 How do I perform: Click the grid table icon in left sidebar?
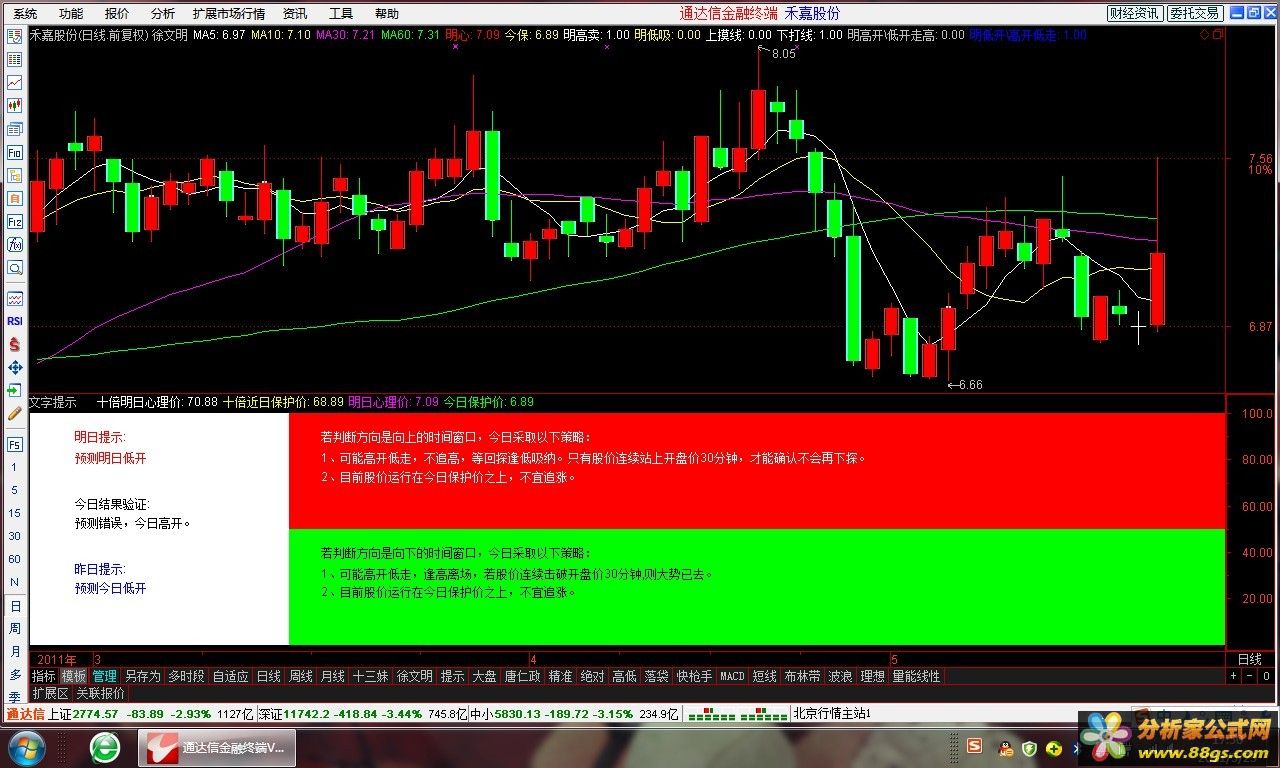[15, 60]
